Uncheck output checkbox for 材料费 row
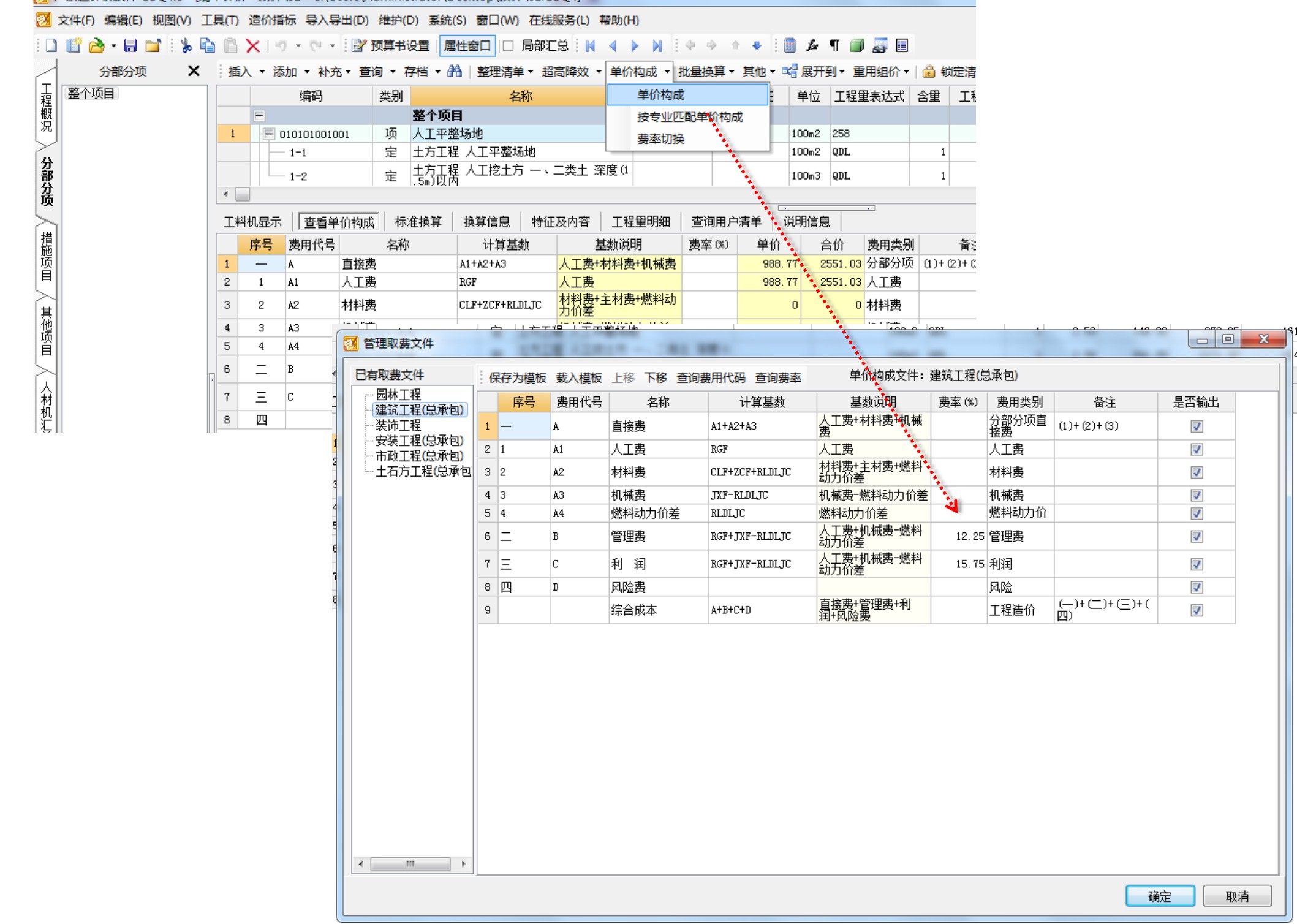The width and height of the screenshot is (1297, 924). pos(1197,472)
